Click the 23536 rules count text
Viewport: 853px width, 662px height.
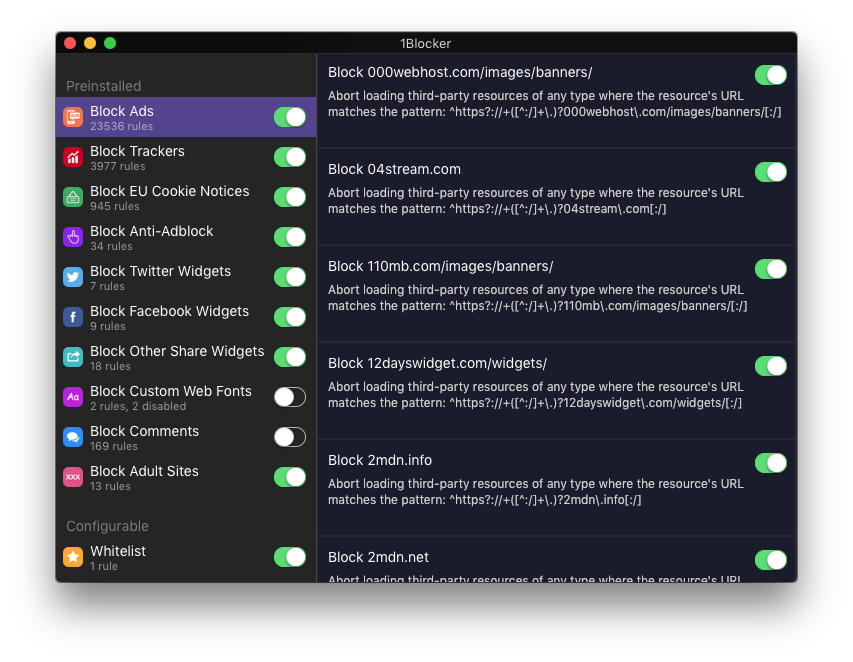tap(121, 126)
